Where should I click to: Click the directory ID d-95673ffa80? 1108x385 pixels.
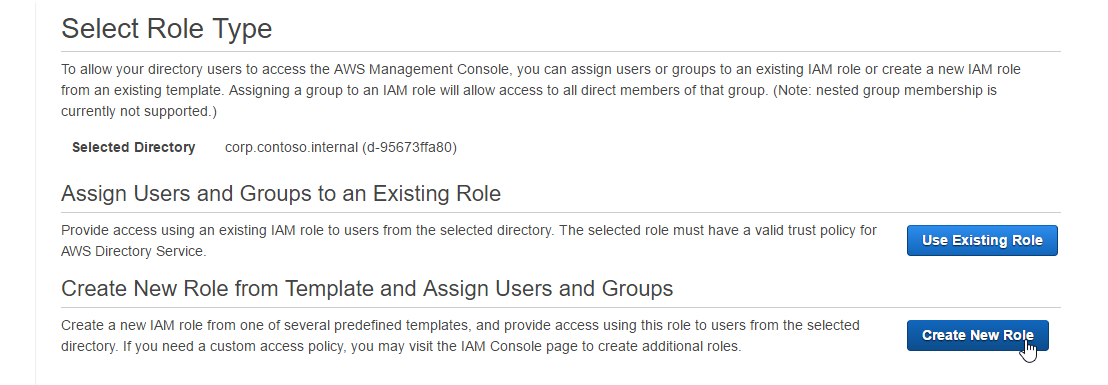pyautogui.click(x=409, y=148)
